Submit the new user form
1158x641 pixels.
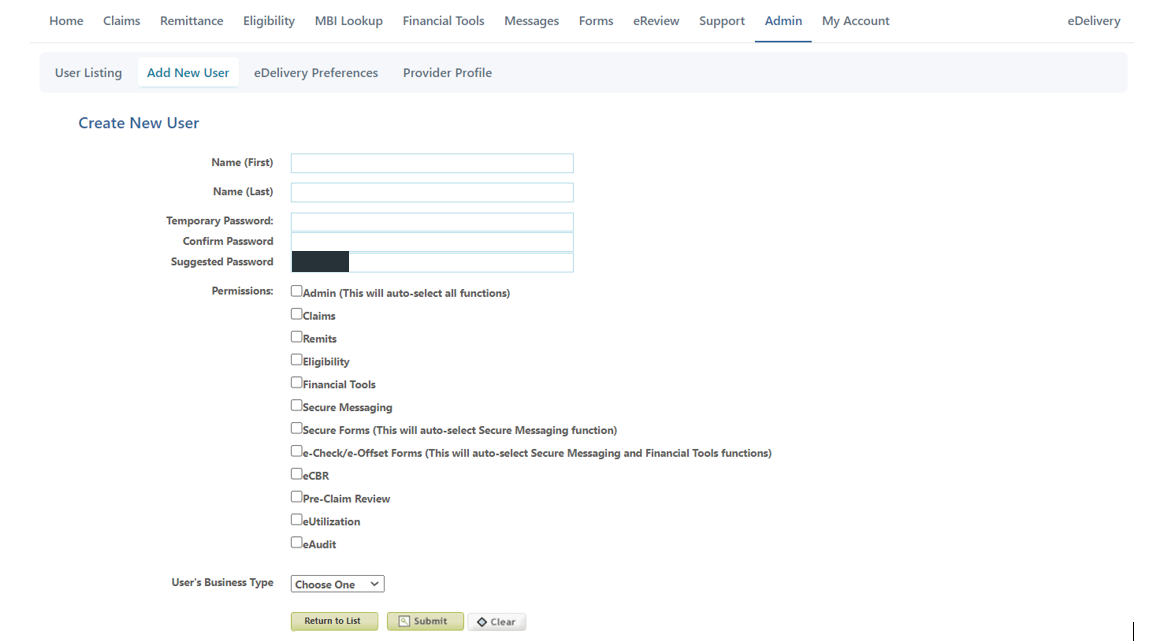click(425, 621)
